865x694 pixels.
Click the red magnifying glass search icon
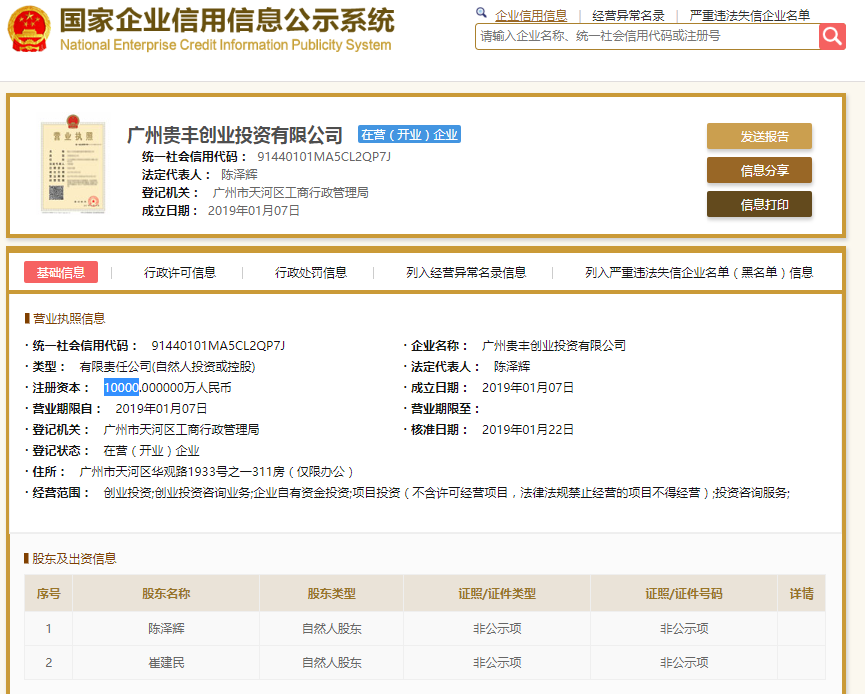pyautogui.click(x=832, y=36)
